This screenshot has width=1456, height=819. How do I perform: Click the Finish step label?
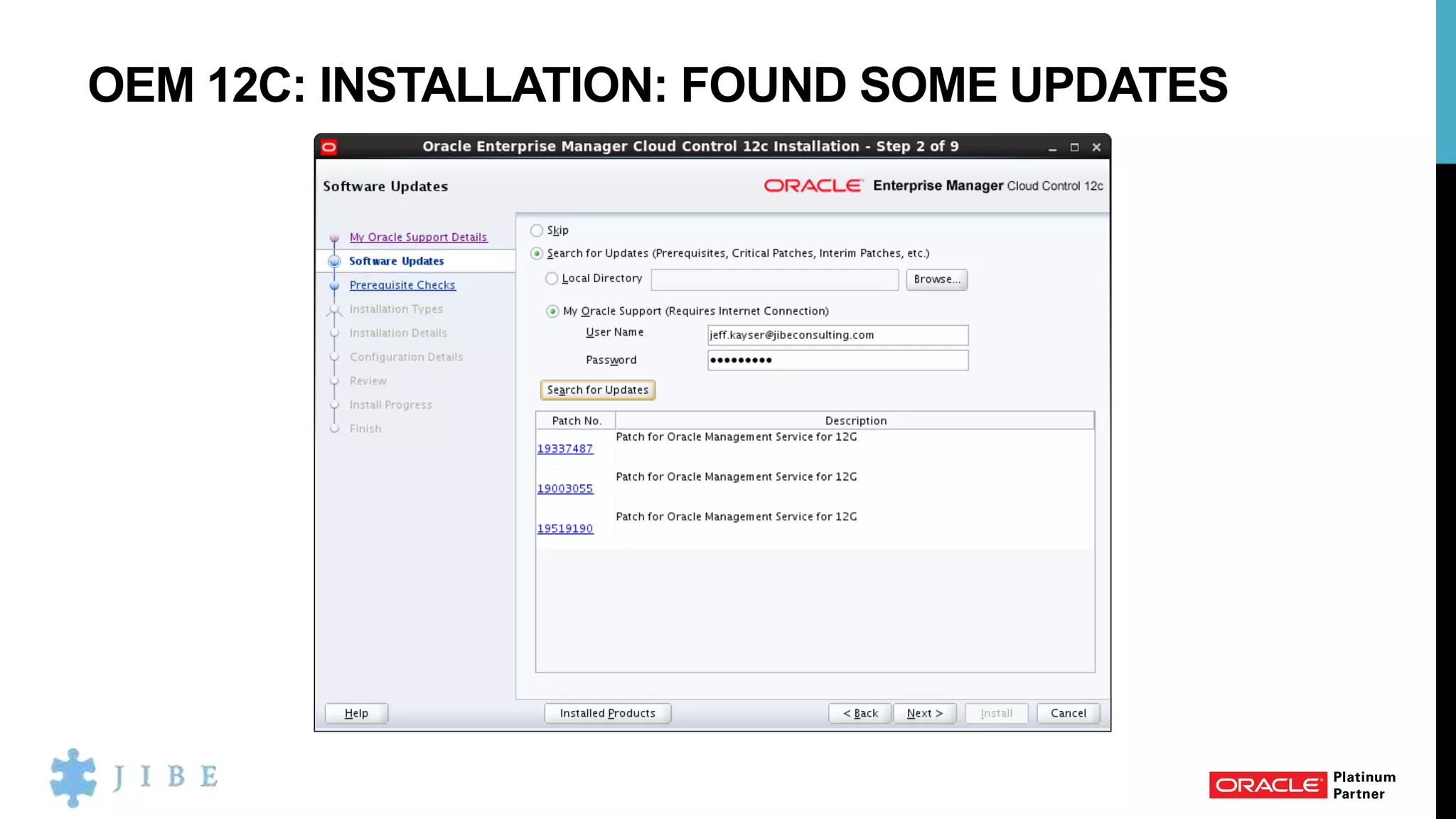[365, 429]
